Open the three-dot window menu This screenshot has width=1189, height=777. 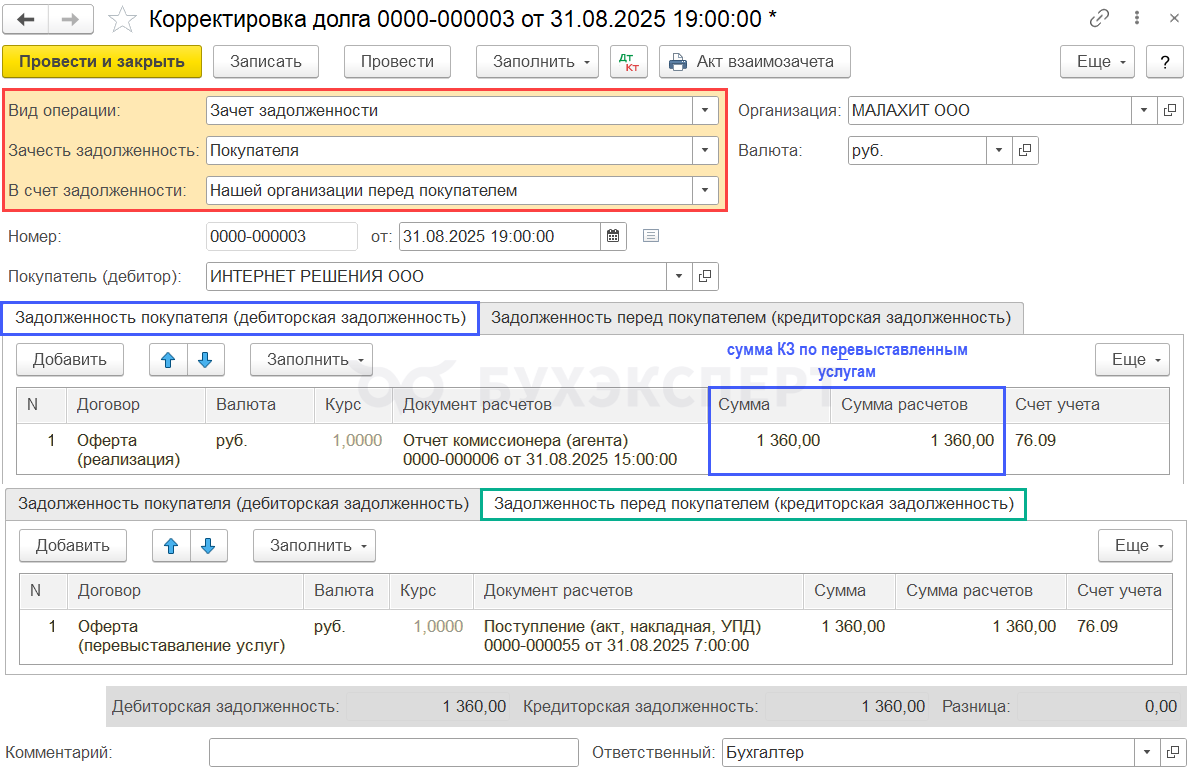pos(1136,19)
